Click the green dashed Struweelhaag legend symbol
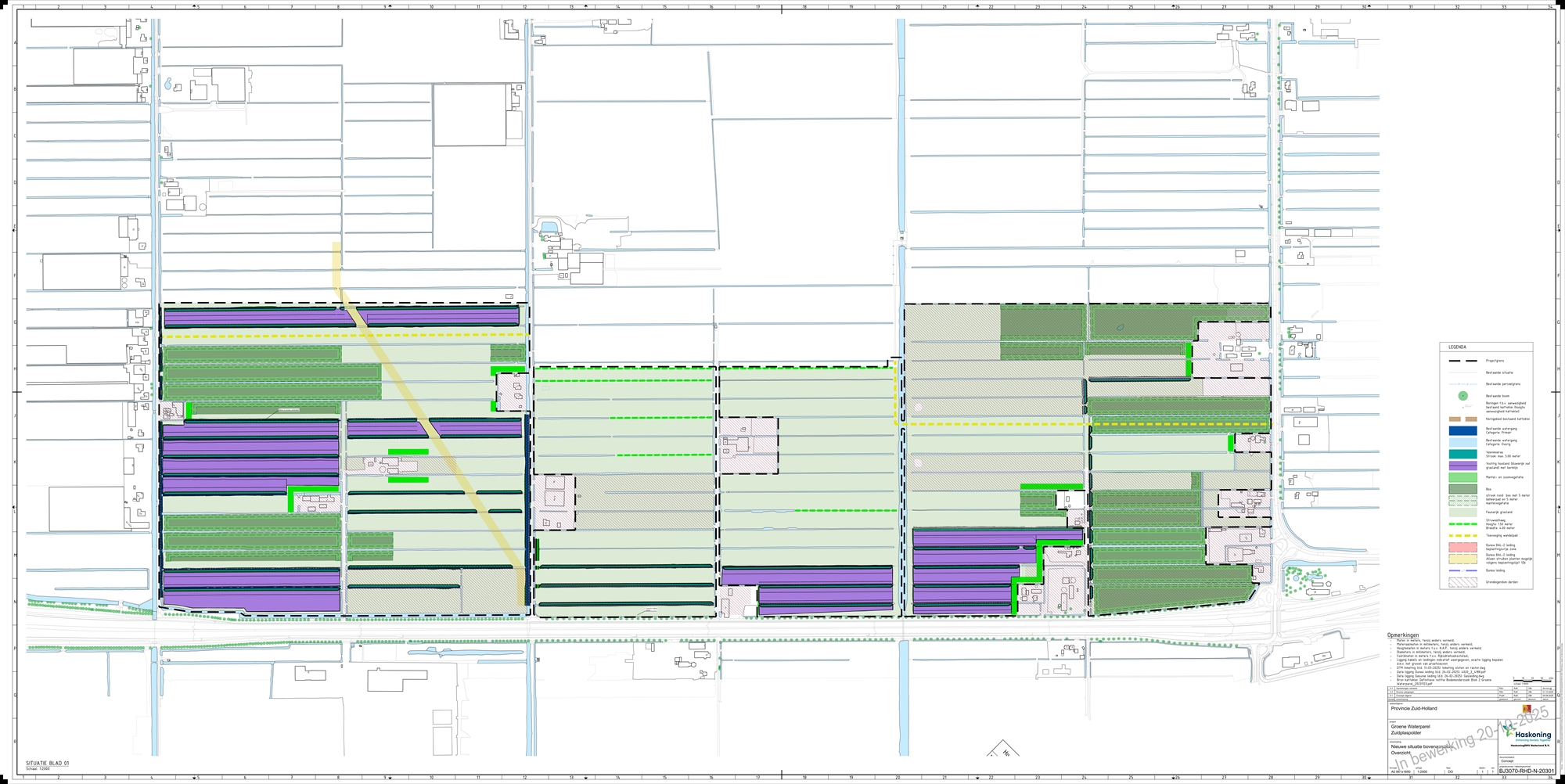 coord(1462,524)
